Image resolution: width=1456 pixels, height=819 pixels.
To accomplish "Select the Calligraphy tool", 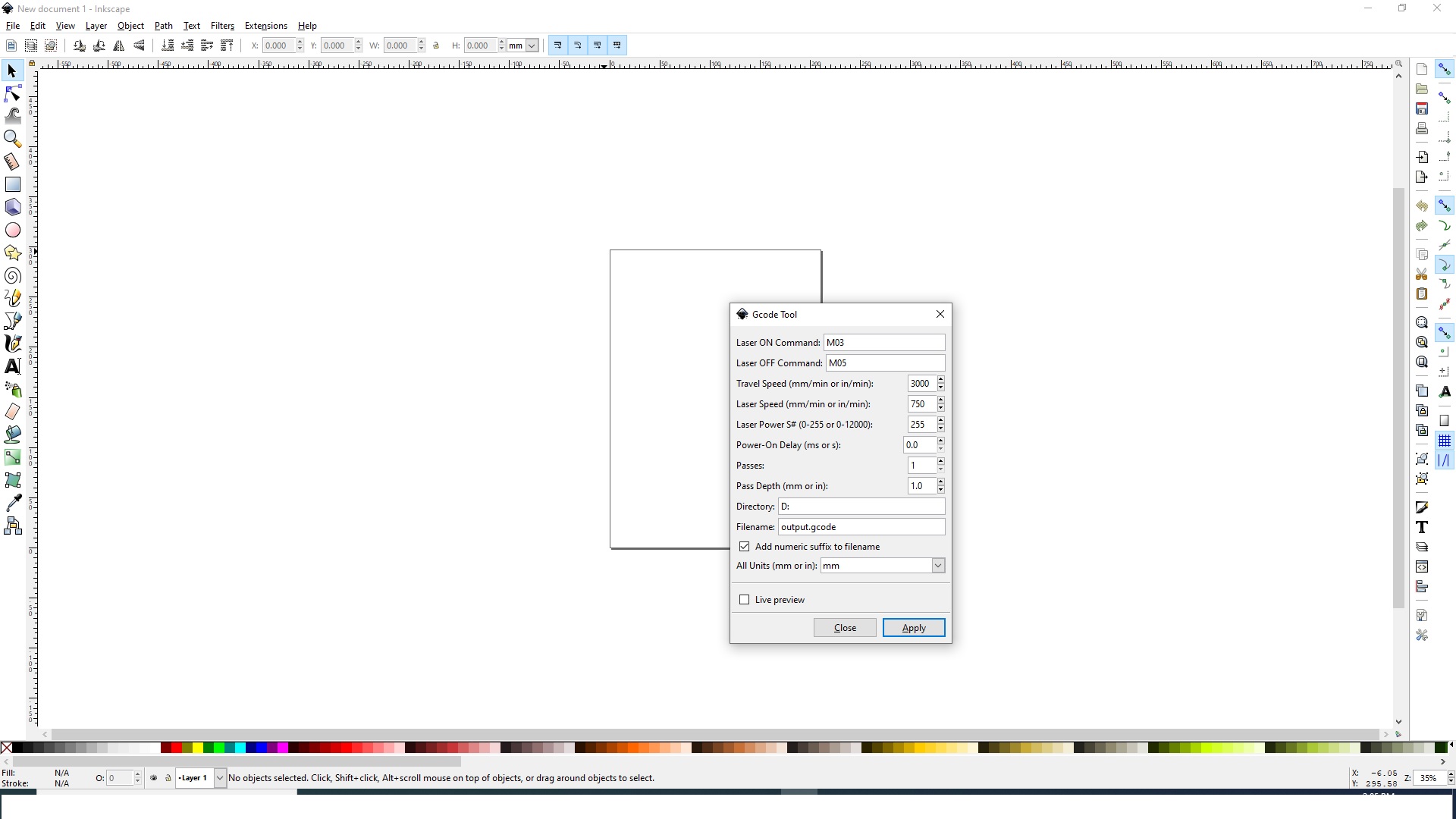I will (13, 343).
